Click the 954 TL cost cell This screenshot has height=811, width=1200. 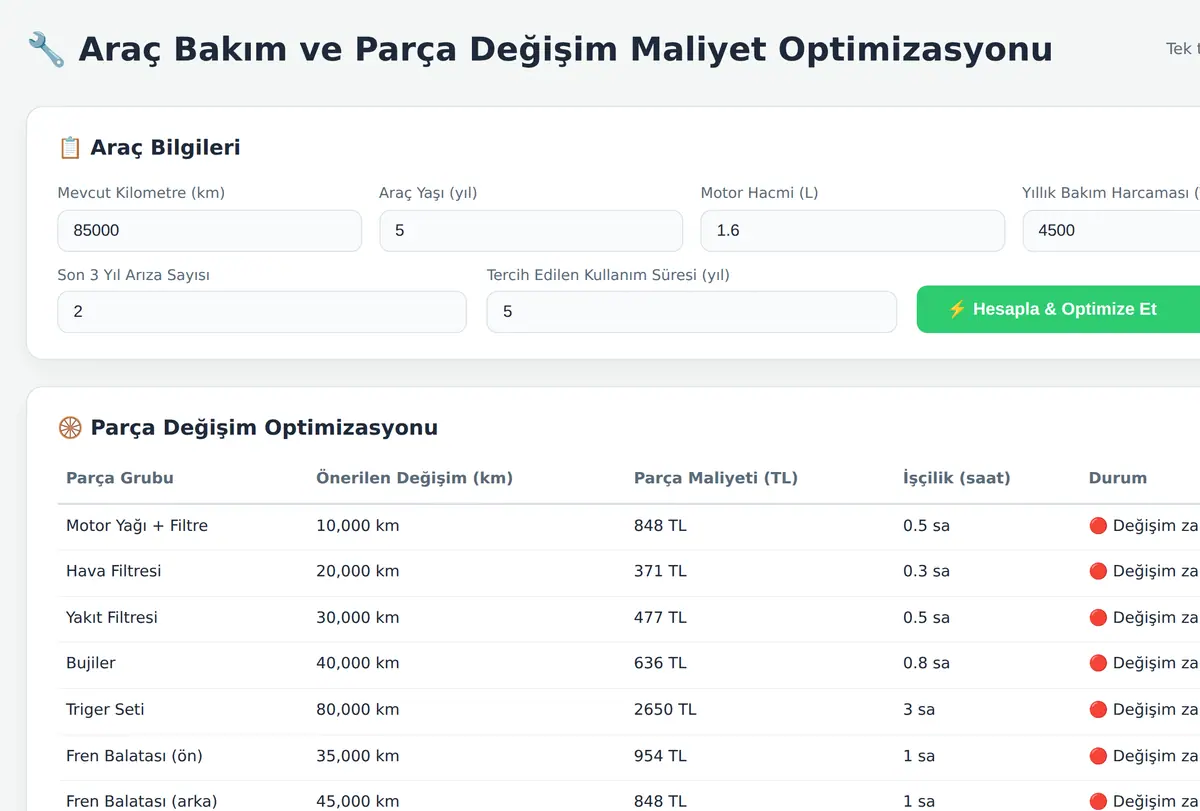(x=660, y=756)
